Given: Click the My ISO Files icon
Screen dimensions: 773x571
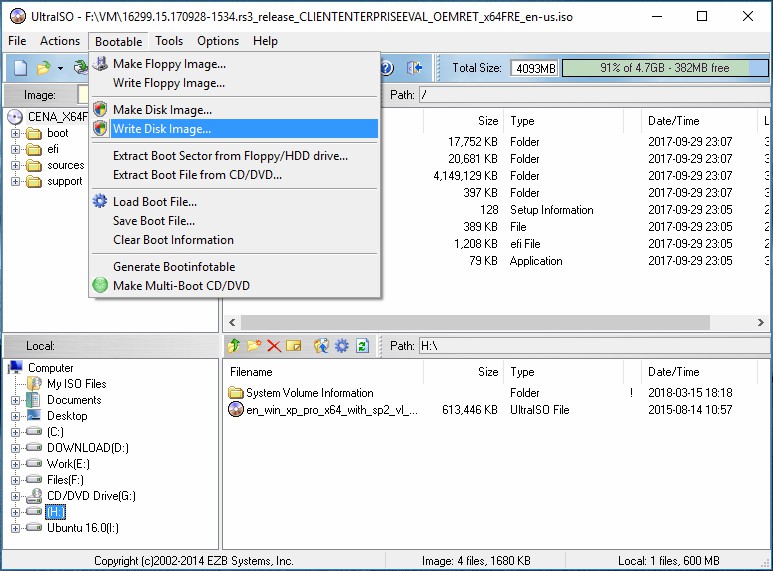Looking at the screenshot, I should coord(35,384).
